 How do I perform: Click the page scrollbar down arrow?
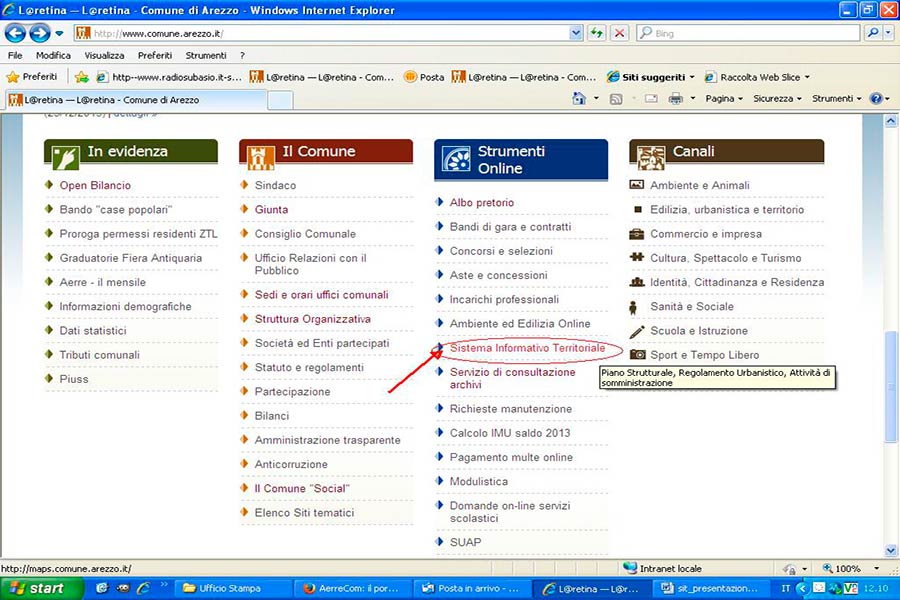point(891,550)
